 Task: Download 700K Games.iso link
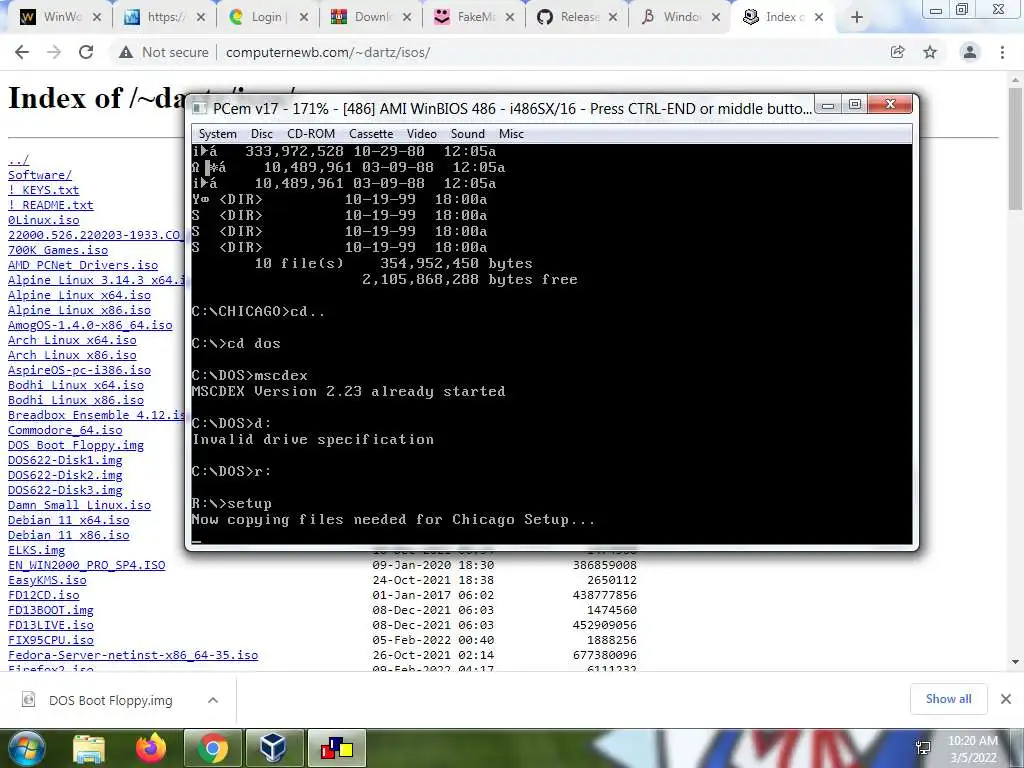[57, 250]
